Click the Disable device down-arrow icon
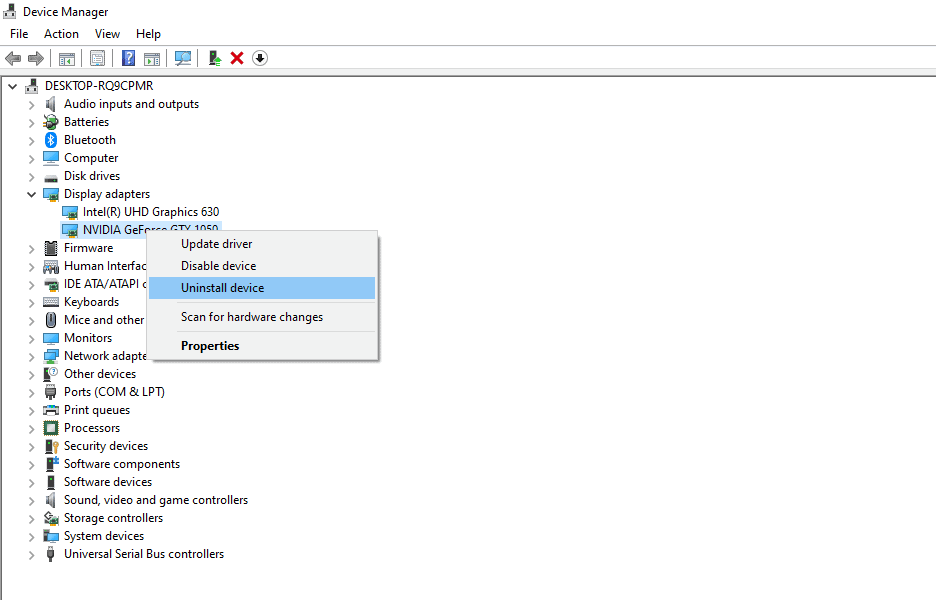936x600 pixels. point(260,59)
